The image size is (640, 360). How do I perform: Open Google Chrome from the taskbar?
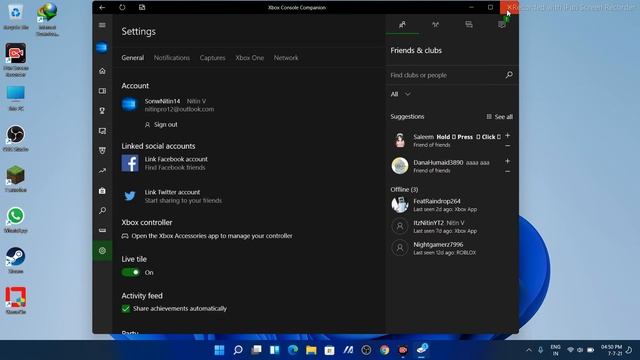tap(384, 350)
